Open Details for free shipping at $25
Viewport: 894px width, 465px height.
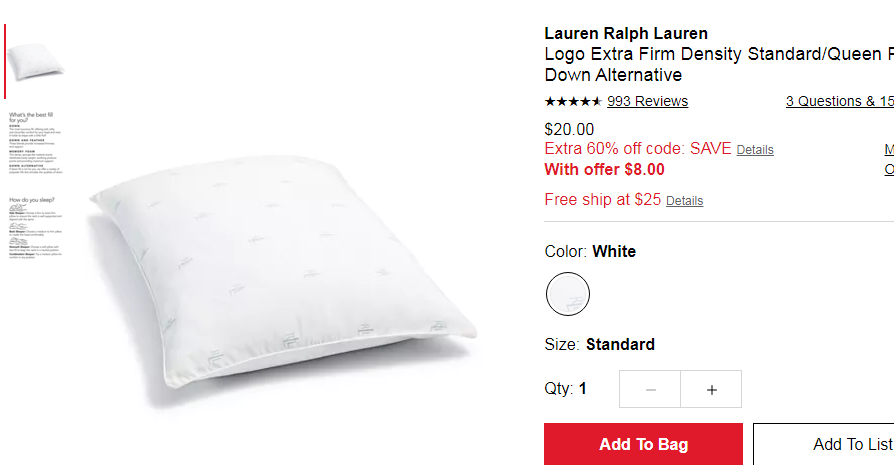pyautogui.click(x=684, y=201)
